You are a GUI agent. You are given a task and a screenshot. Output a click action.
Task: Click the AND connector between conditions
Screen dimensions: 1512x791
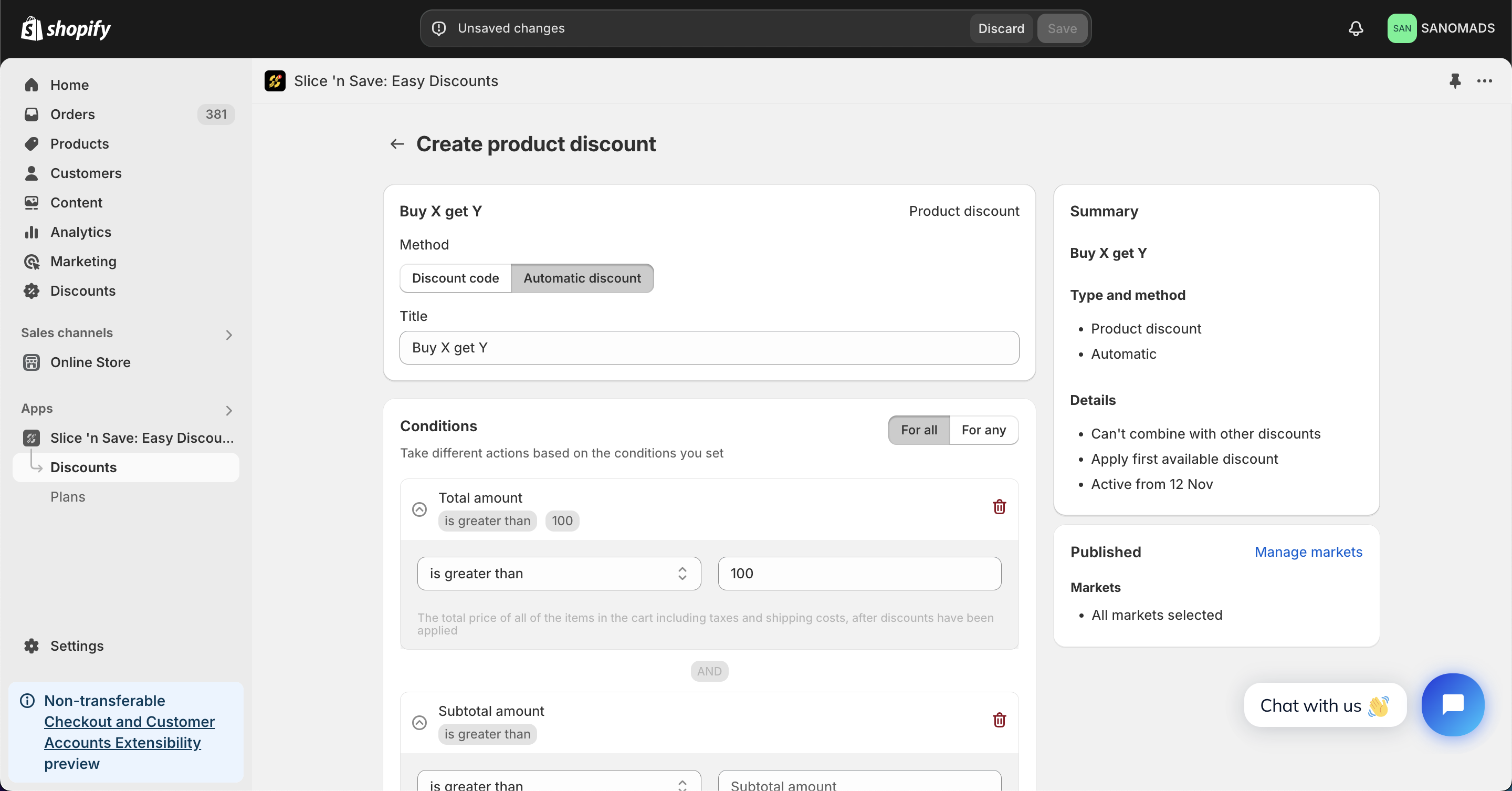709,671
